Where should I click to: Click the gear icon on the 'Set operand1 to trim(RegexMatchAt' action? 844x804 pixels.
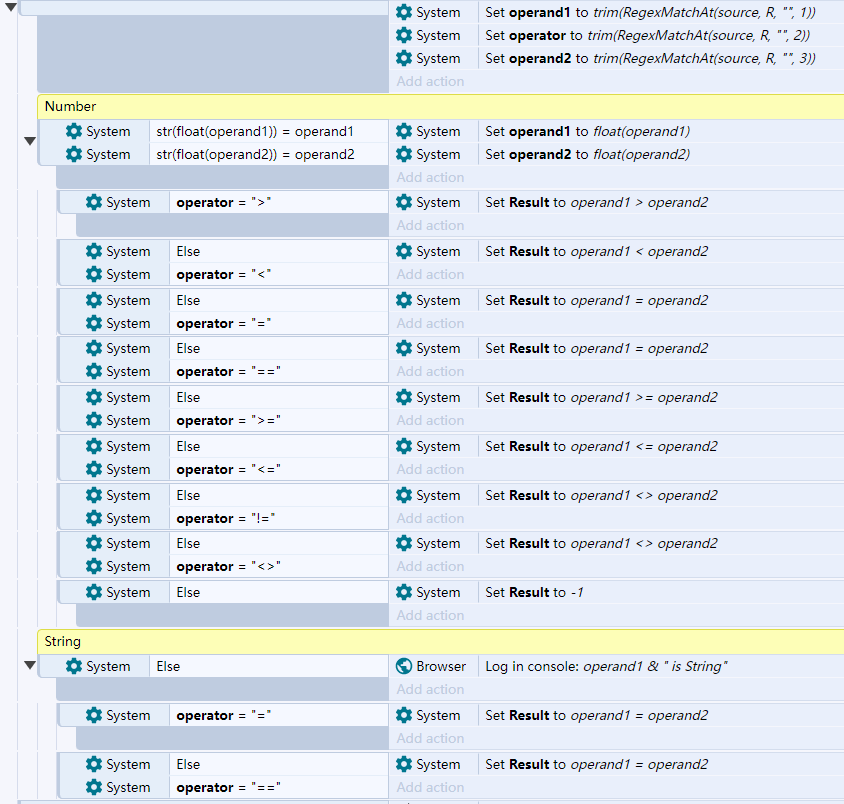click(404, 12)
